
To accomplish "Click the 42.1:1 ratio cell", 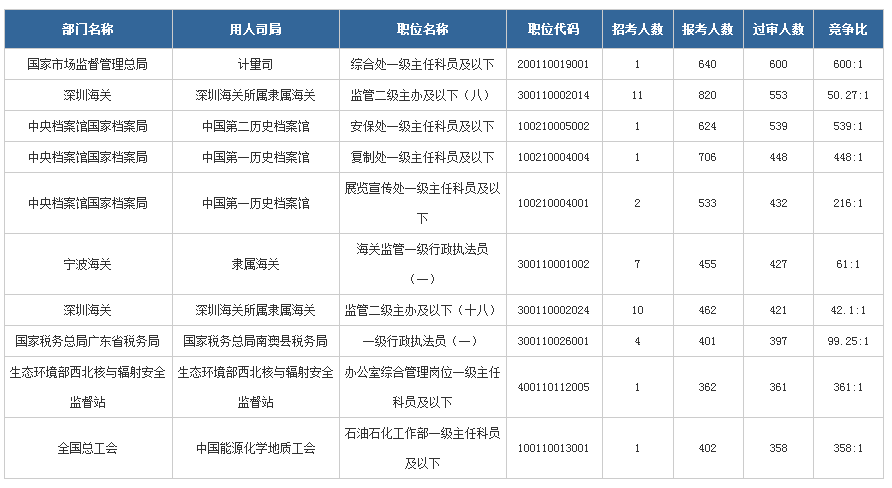I will coord(848,310).
